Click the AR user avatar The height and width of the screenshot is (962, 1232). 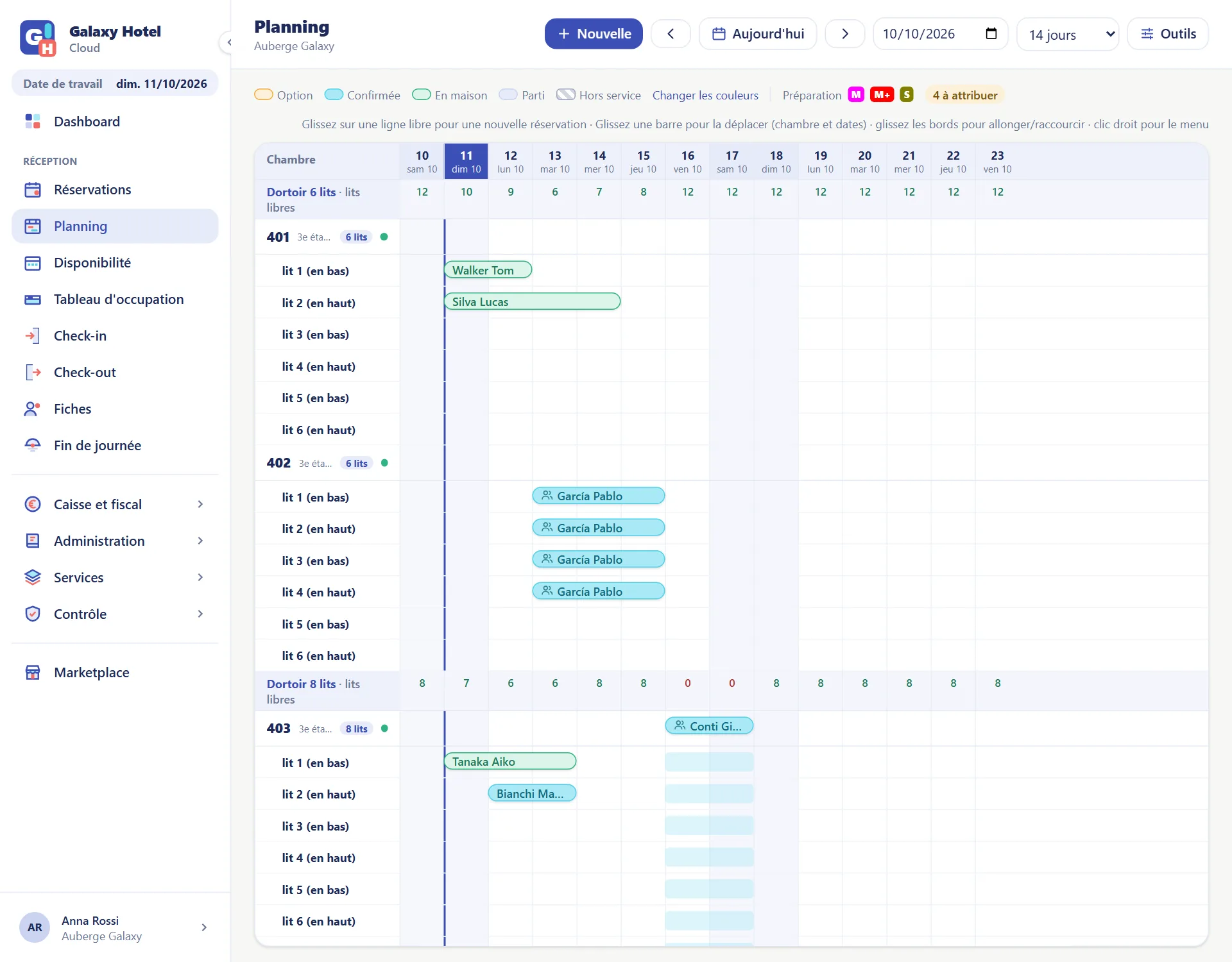pyautogui.click(x=35, y=927)
